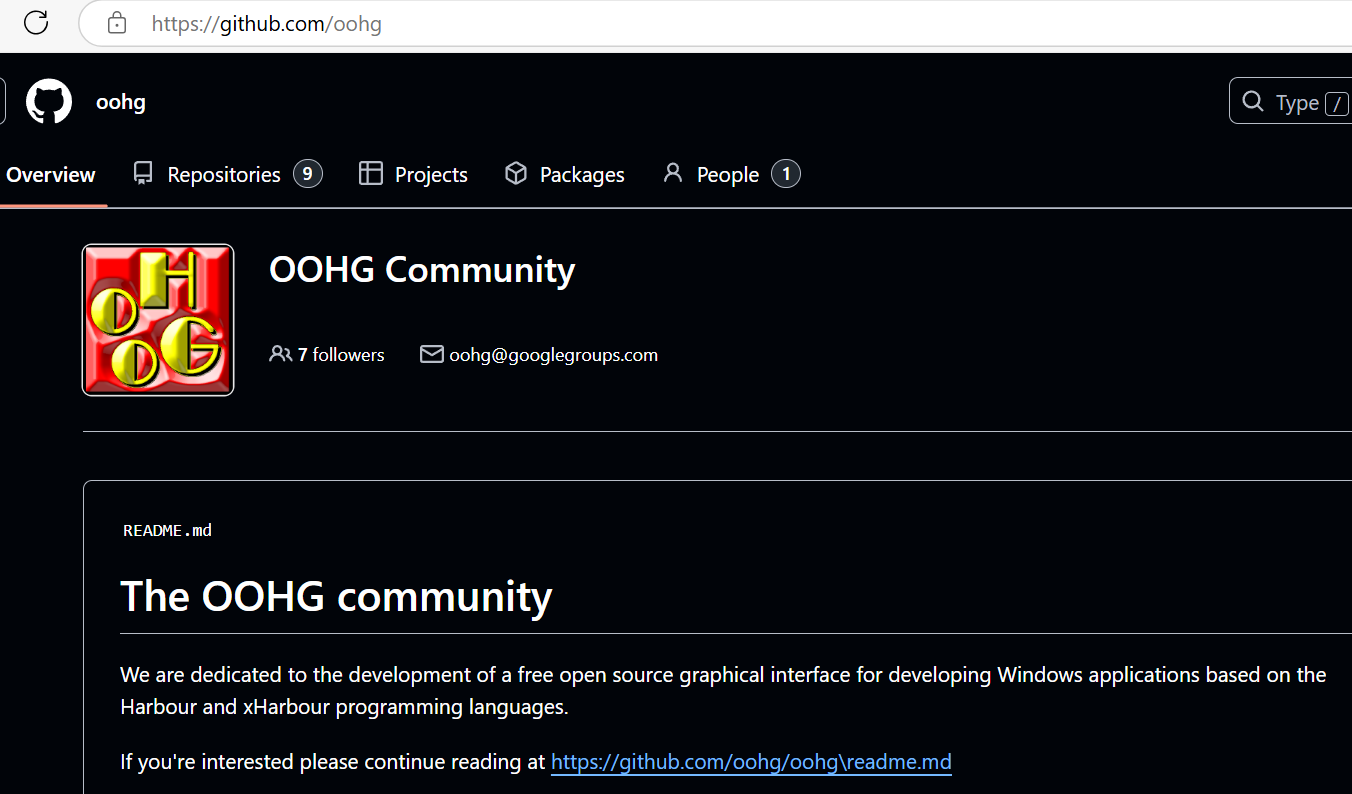Viewport: 1352px width, 794px height.
Task: Open the Repositories tab
Action: (x=224, y=175)
